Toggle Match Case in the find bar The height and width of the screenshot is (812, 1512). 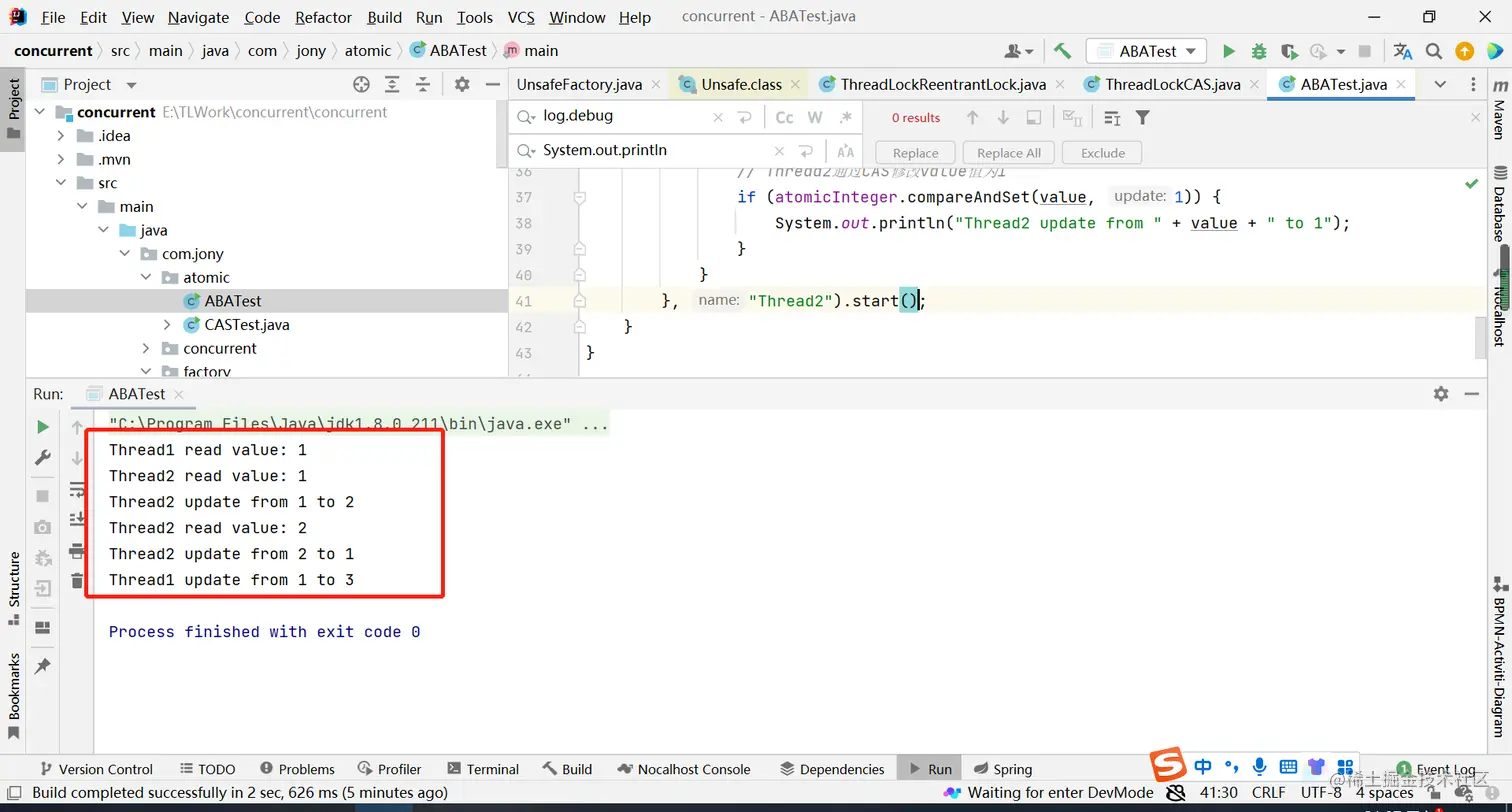point(784,118)
